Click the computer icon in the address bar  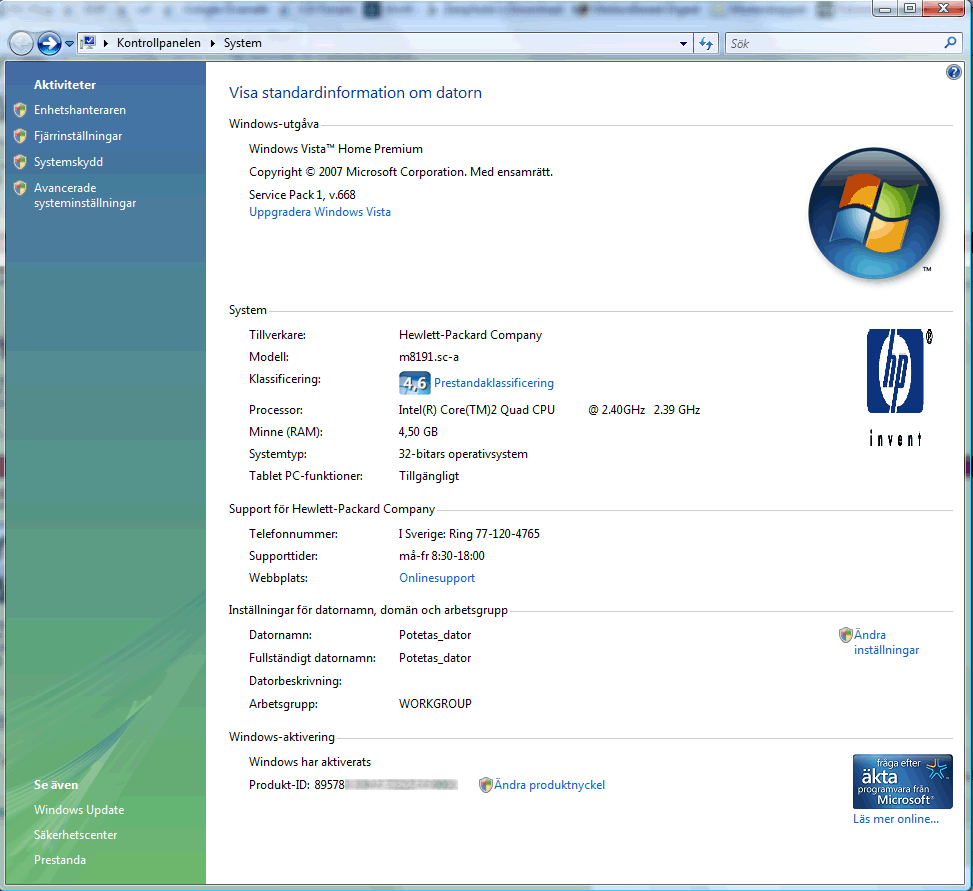(89, 43)
